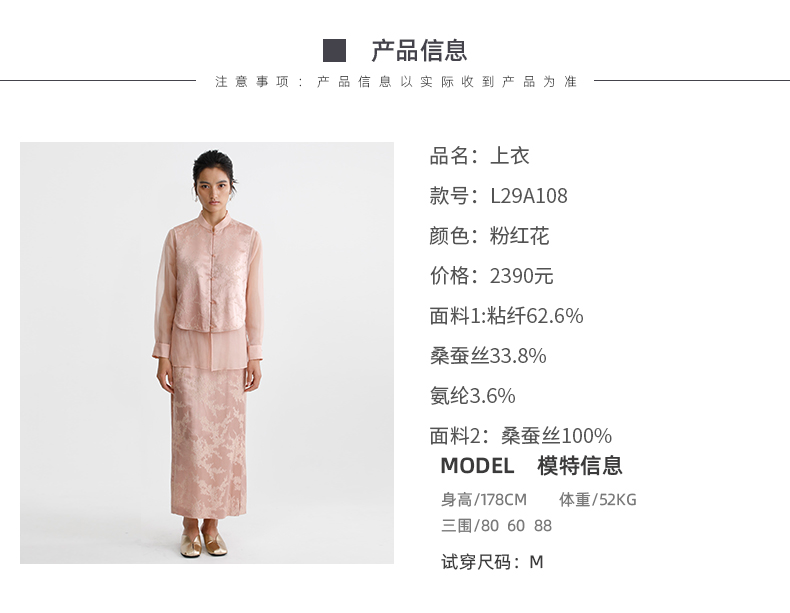
Task: Click the try-on size 试穿尺码：M
Action: [492, 562]
